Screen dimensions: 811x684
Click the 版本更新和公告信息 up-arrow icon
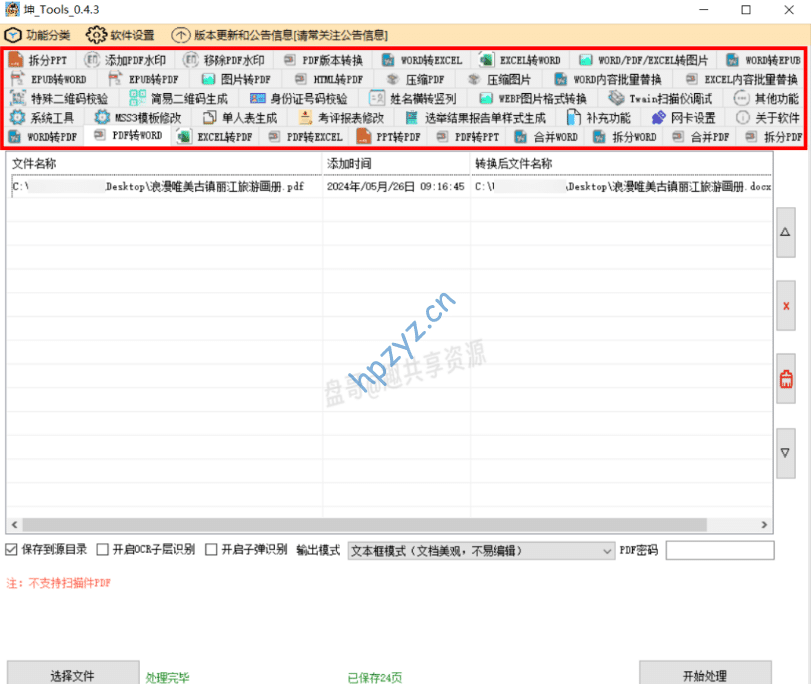click(x=181, y=35)
